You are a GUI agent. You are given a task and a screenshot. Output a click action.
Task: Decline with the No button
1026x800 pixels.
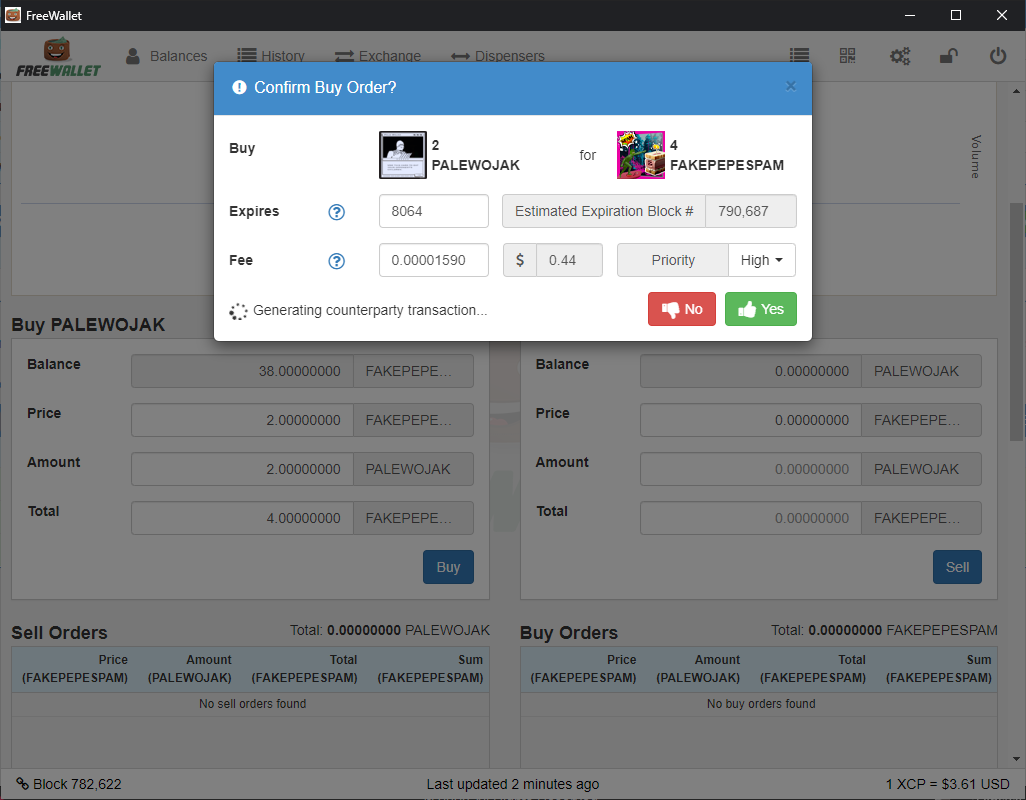coord(682,309)
